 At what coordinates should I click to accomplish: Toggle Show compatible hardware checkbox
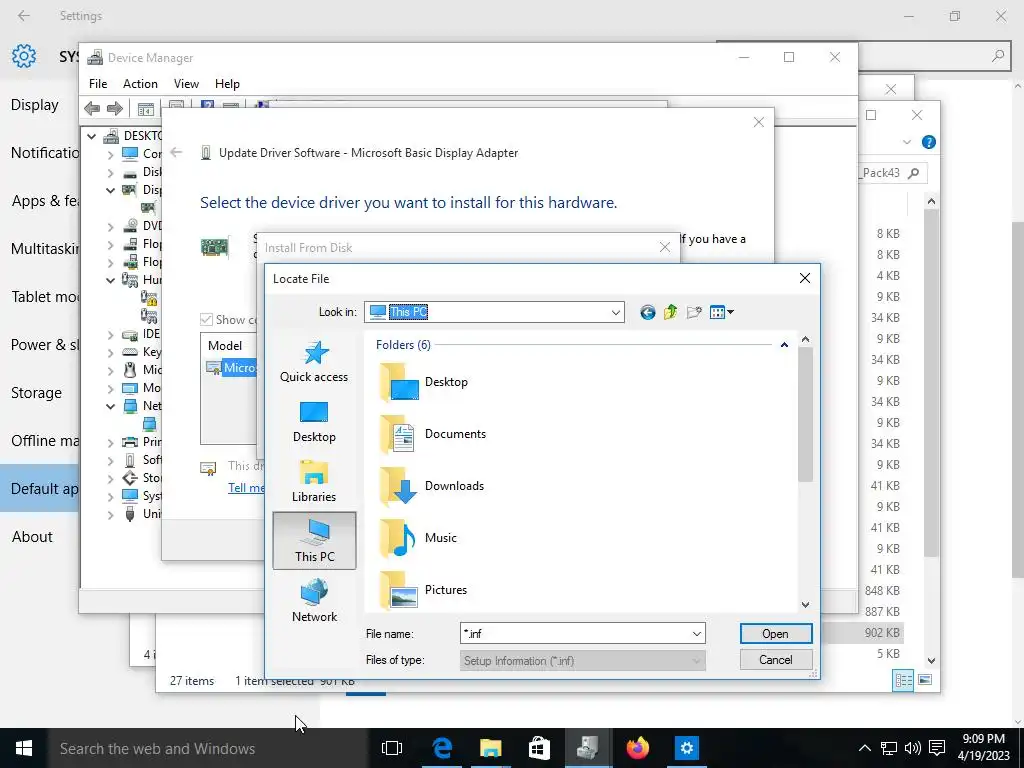206,319
